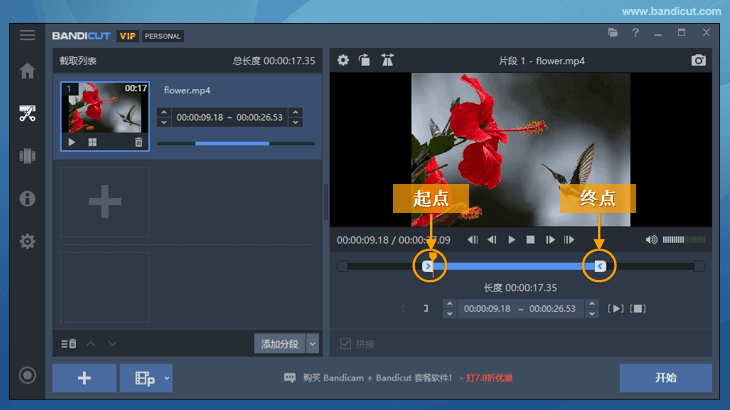Step back one frame
The width and height of the screenshot is (730, 410).
point(492,240)
